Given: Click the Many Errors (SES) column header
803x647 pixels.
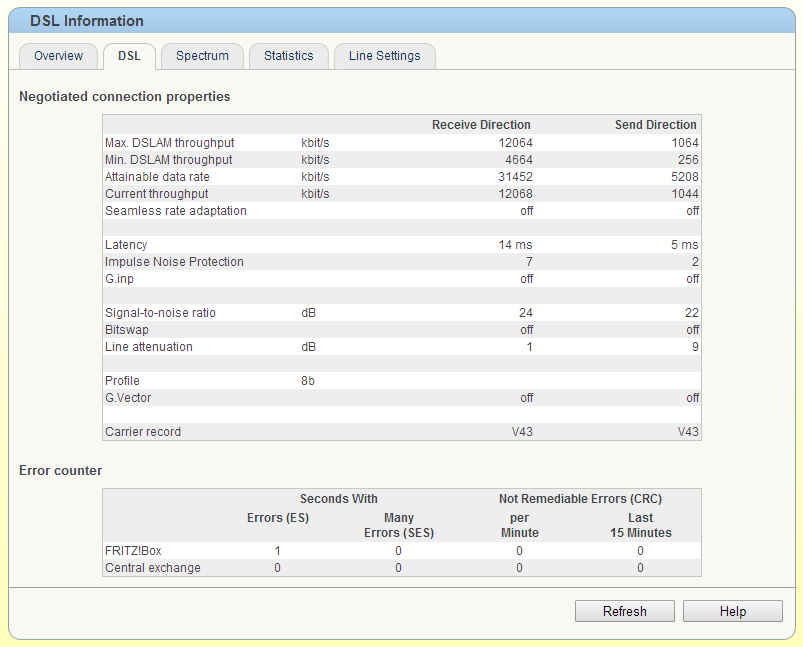Looking at the screenshot, I should click(398, 525).
